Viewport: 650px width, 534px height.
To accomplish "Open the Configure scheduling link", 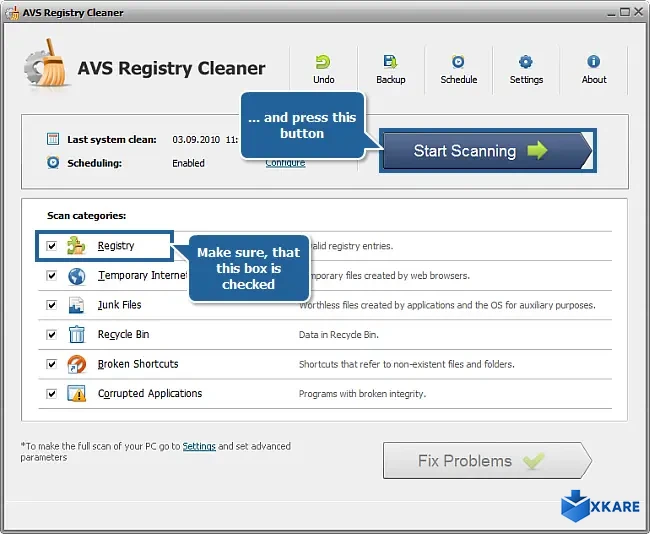I will (x=285, y=163).
